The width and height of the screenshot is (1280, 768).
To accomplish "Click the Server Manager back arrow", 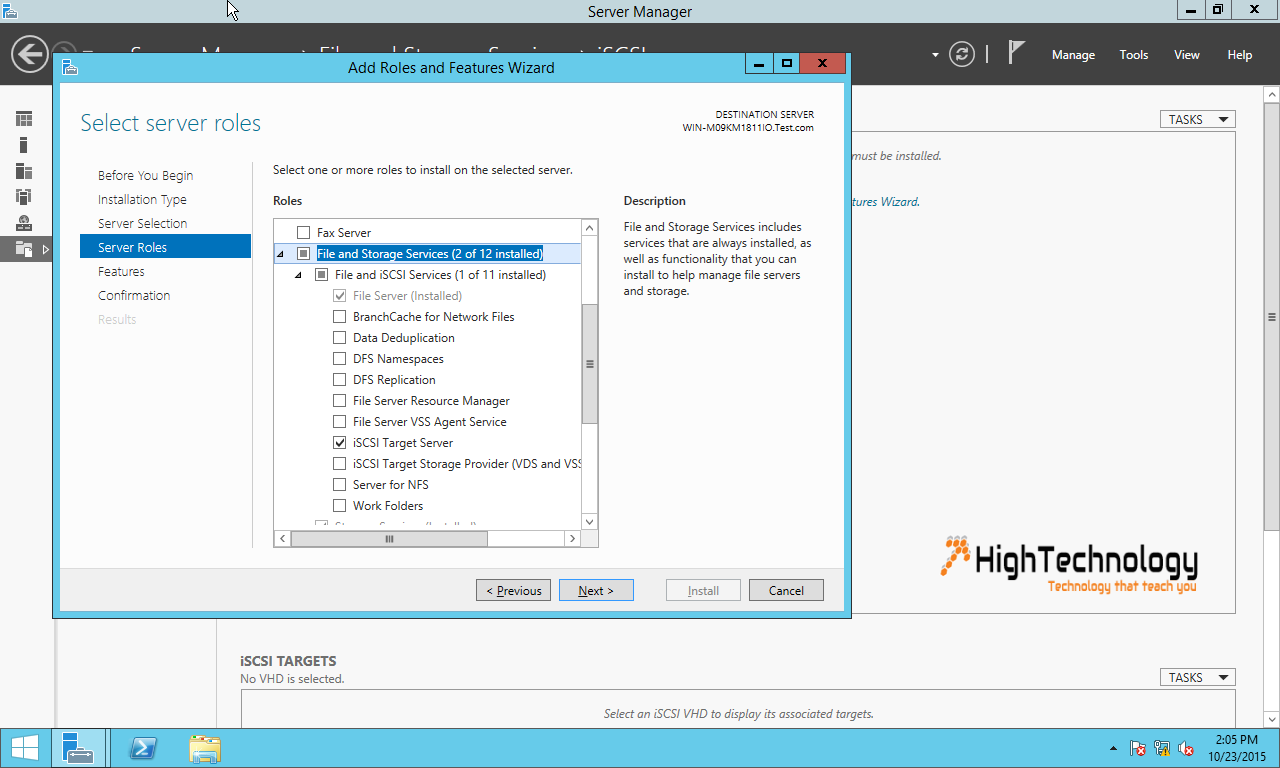I will [x=30, y=54].
